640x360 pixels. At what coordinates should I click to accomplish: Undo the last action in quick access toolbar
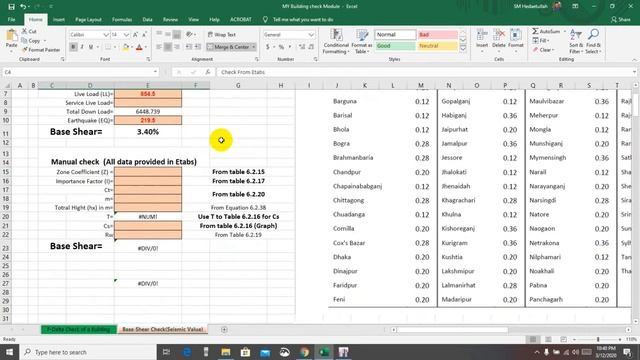coord(23,7)
